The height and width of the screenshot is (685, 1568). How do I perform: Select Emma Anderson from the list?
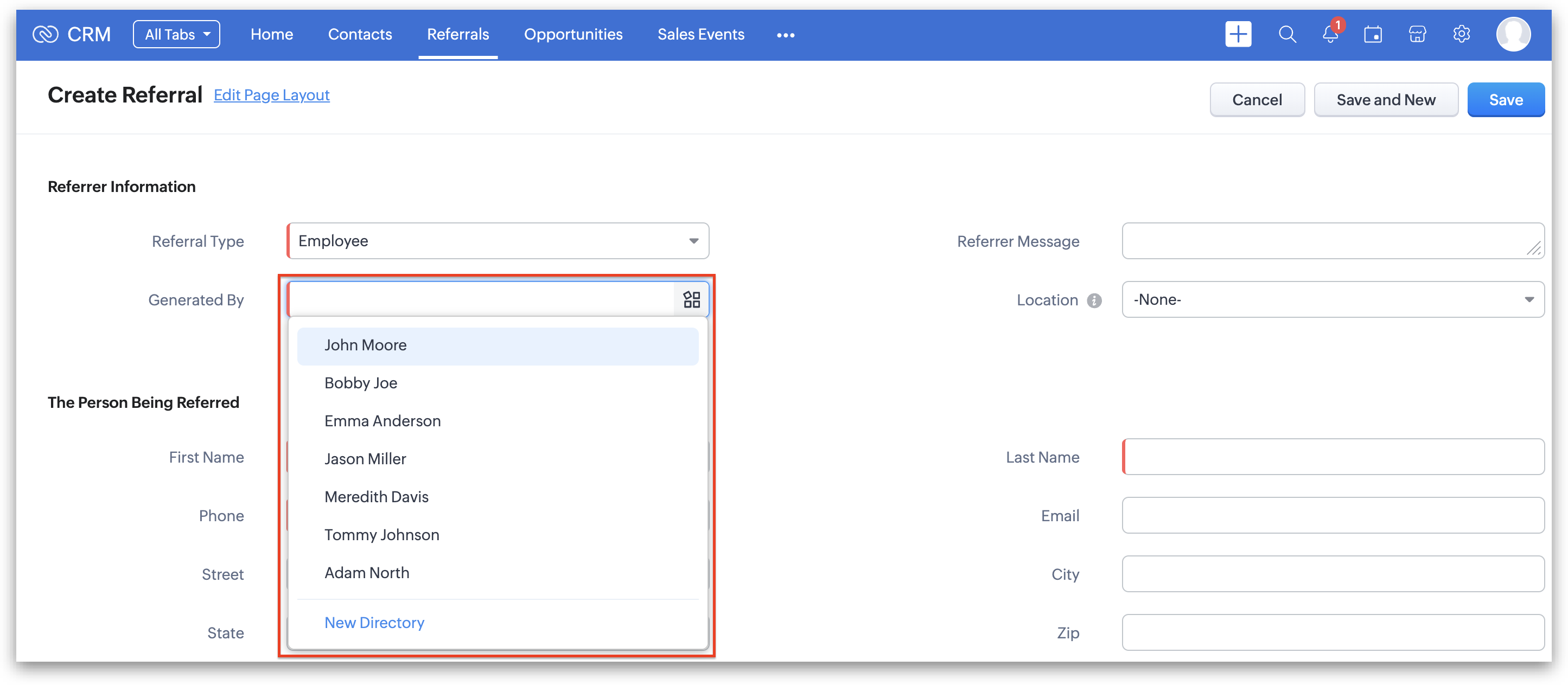pyautogui.click(x=383, y=421)
